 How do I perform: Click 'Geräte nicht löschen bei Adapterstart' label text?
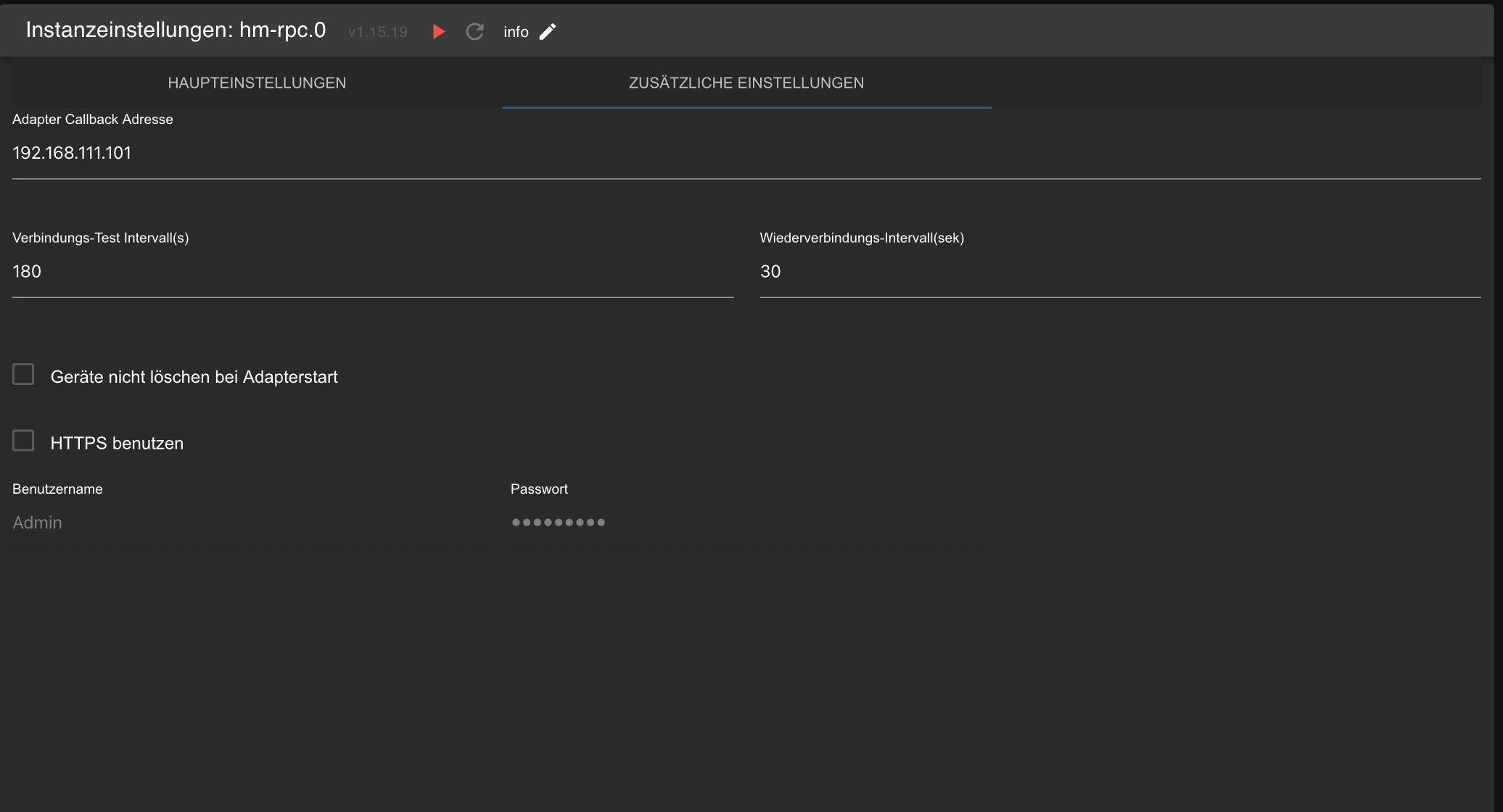click(x=194, y=377)
